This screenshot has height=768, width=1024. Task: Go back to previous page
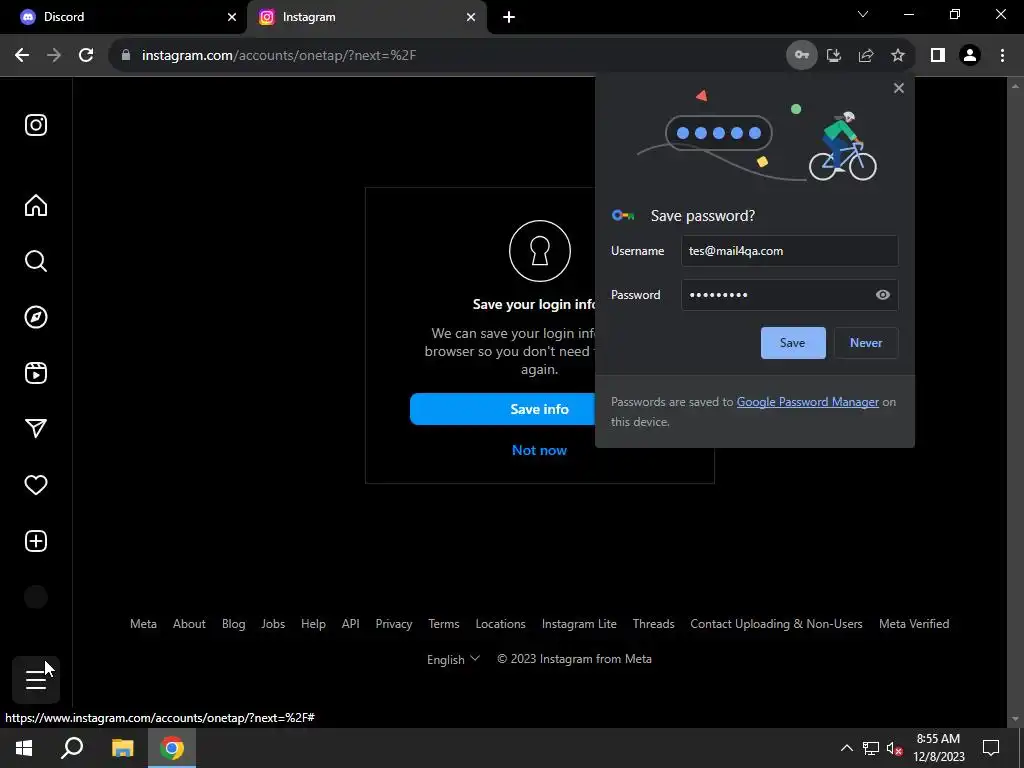(22, 55)
